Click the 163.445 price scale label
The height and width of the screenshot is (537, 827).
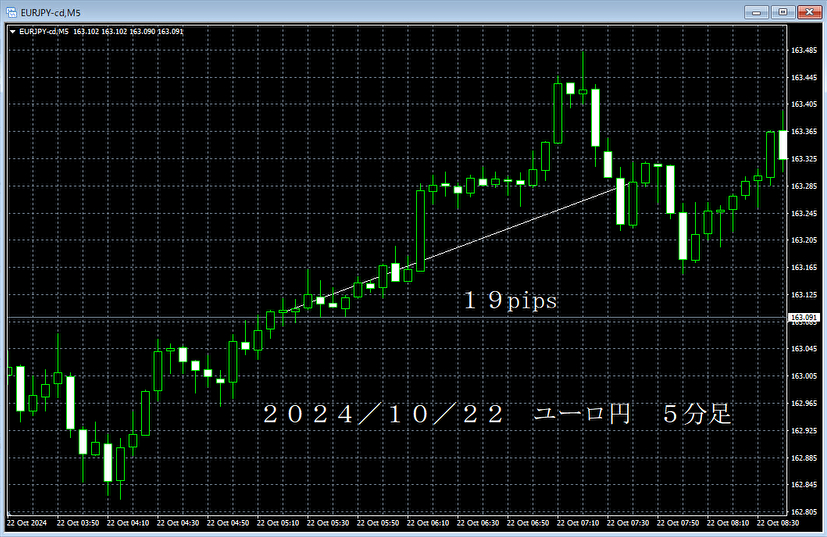point(804,78)
